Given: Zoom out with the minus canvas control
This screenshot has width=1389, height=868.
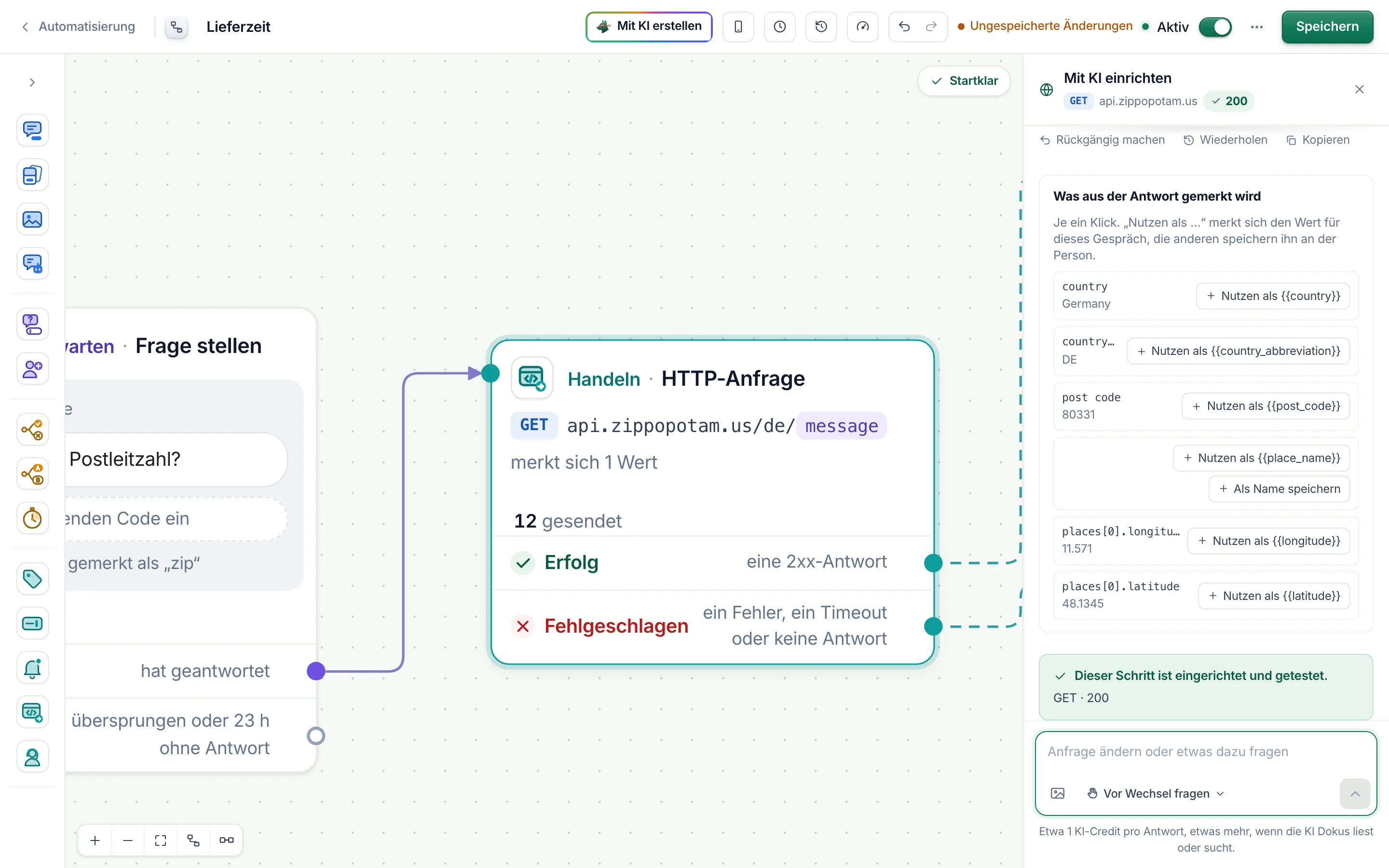Looking at the screenshot, I should pos(128,841).
